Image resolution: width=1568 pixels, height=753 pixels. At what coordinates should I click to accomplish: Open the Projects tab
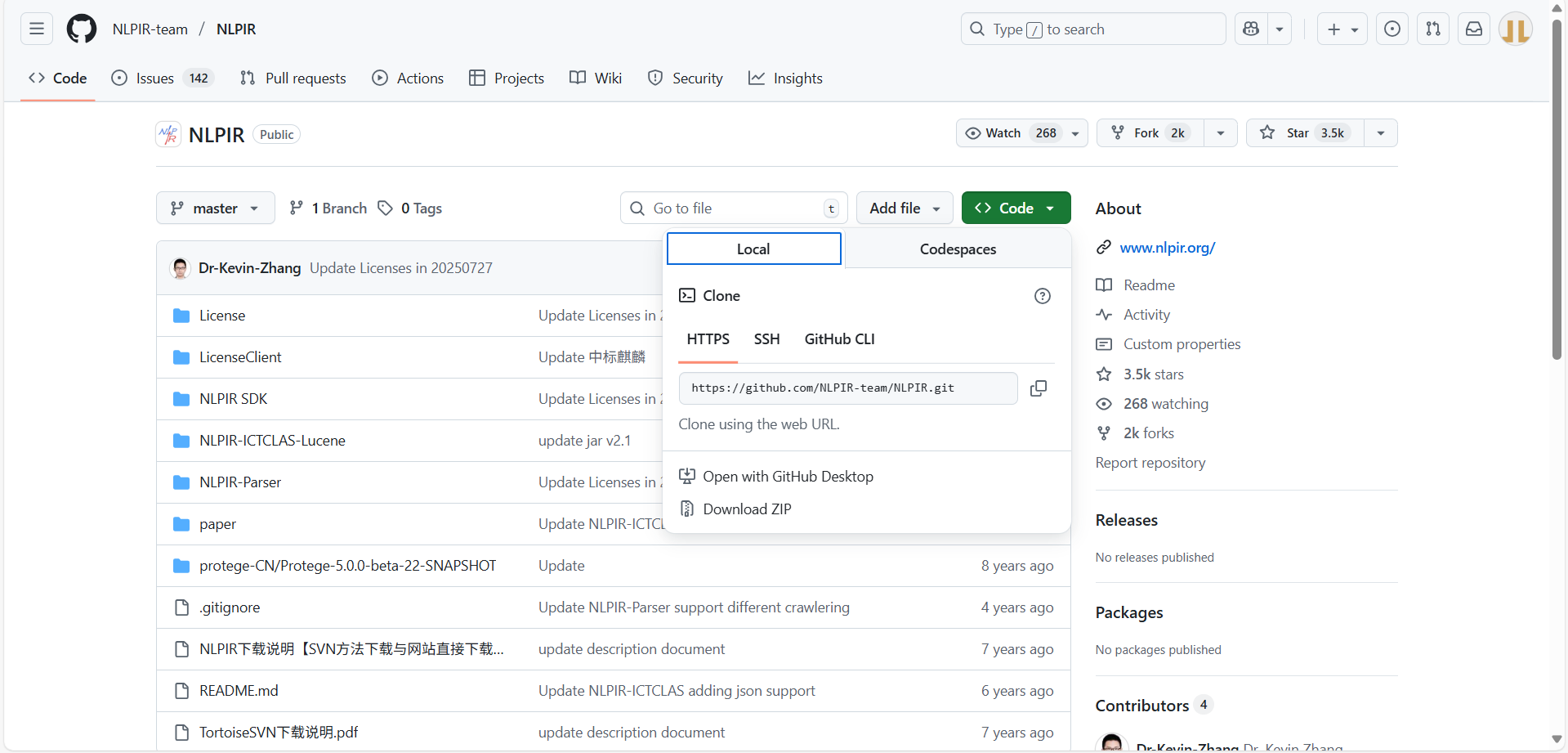click(x=507, y=78)
